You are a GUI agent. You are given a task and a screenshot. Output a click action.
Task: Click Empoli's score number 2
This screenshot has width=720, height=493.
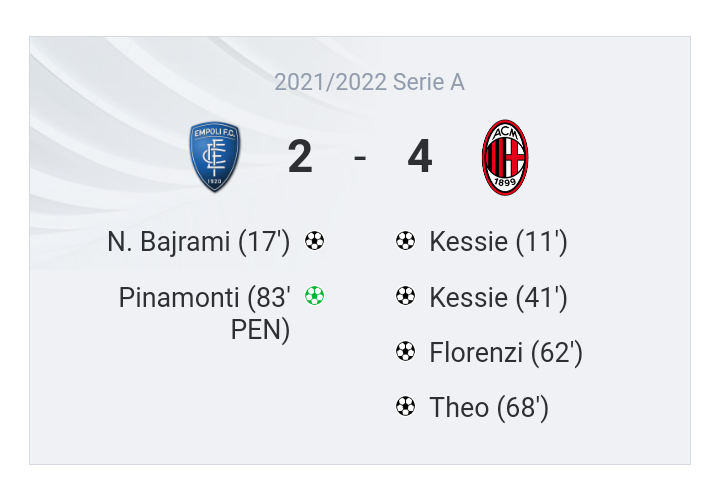(300, 157)
